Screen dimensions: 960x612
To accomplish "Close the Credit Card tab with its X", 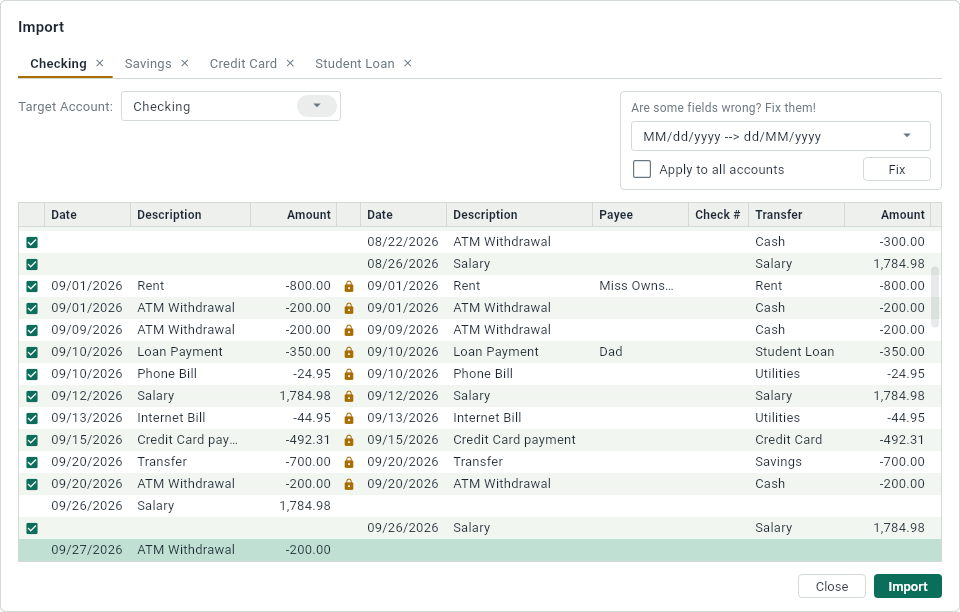I will 290,63.
